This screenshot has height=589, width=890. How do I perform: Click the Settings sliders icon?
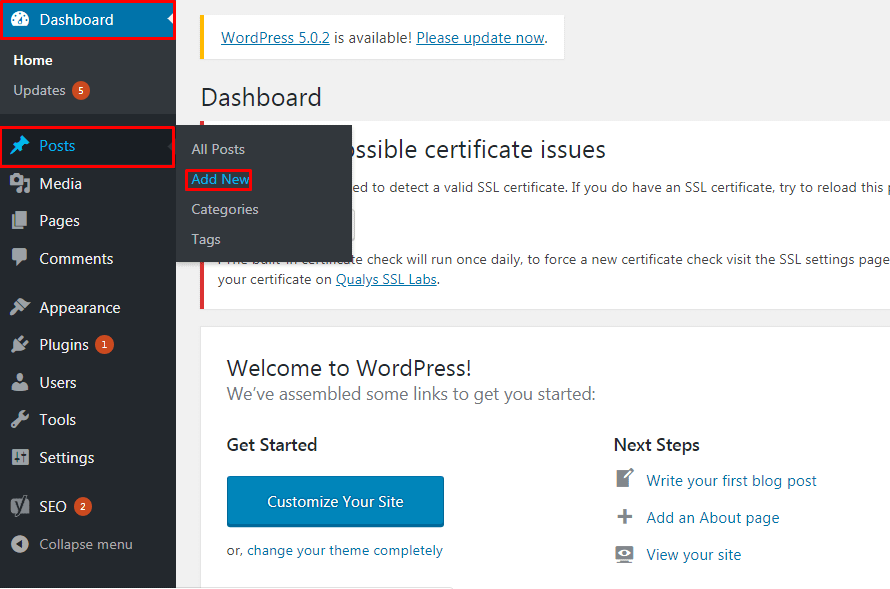(x=20, y=457)
